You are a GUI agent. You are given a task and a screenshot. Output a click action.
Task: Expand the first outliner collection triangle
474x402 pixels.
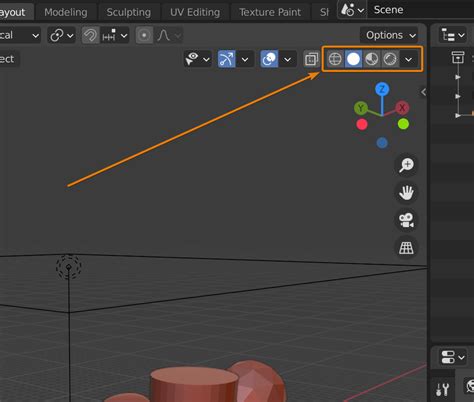(x=458, y=77)
